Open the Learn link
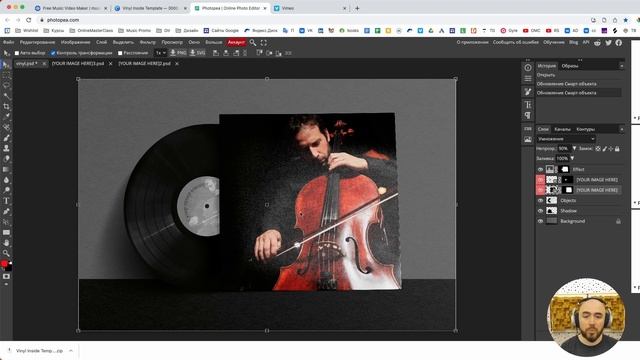This screenshot has height=360, width=640. pos(554,42)
